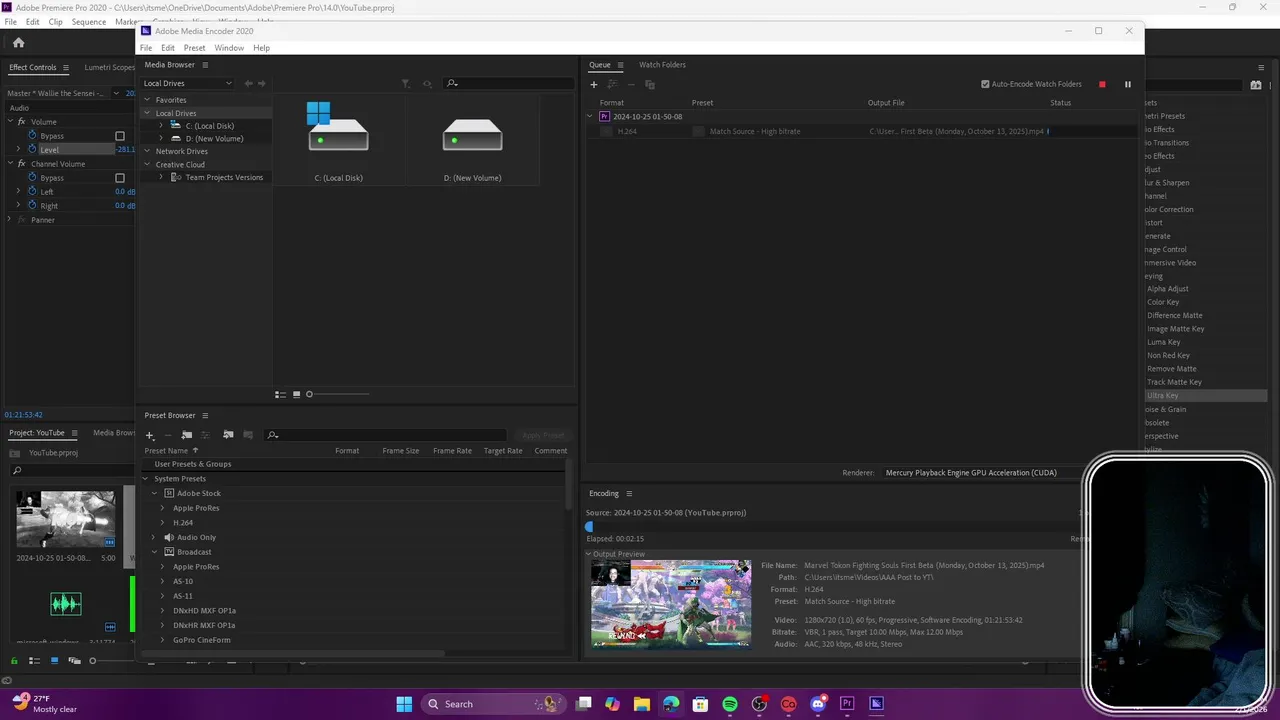This screenshot has width=1280, height=720.
Task: Toggle the Volume Bypass checkbox
Action: pos(120,136)
